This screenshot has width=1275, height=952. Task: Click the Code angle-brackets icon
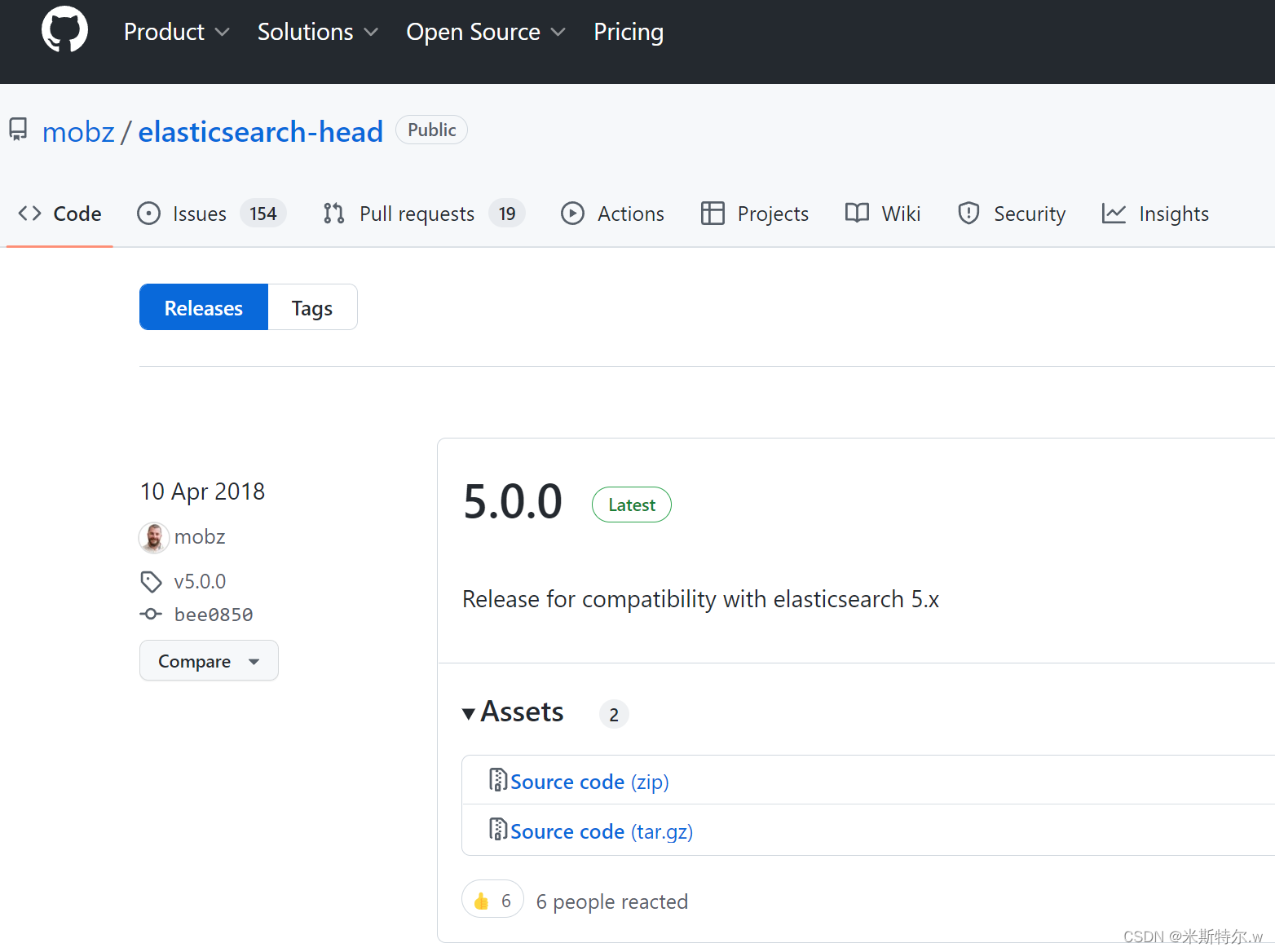coord(29,214)
